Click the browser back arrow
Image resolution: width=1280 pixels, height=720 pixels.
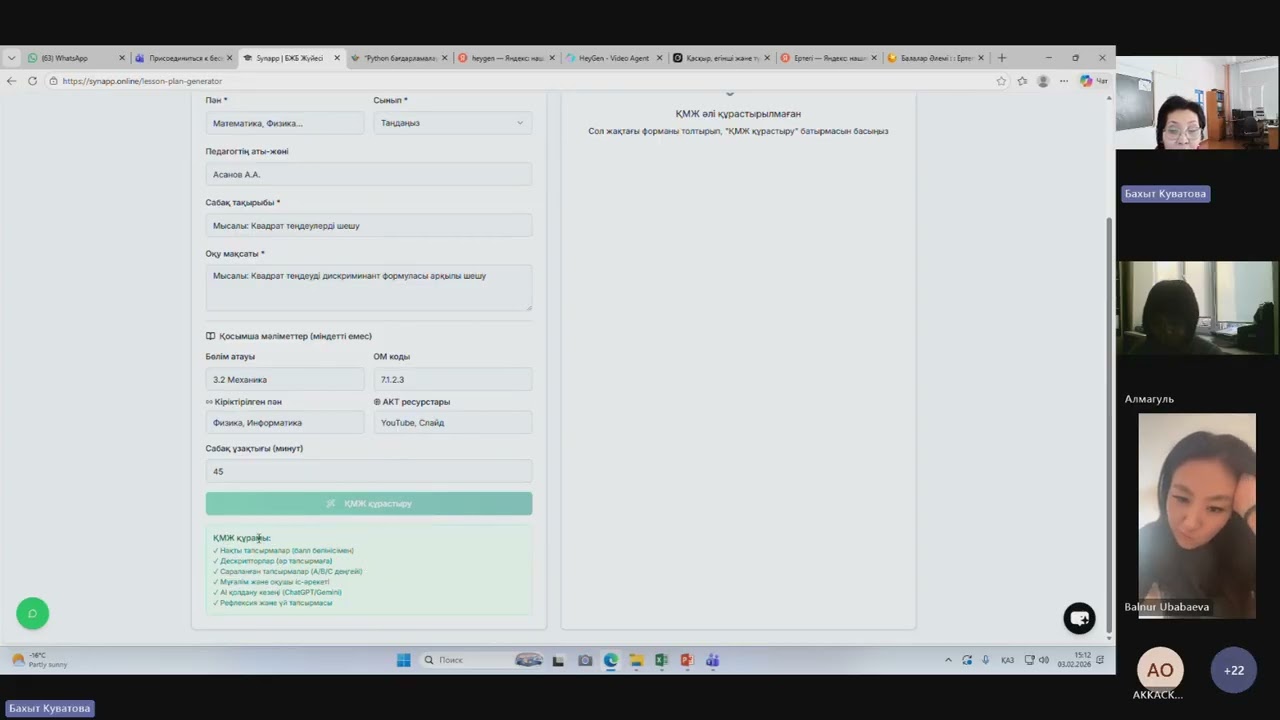12,81
